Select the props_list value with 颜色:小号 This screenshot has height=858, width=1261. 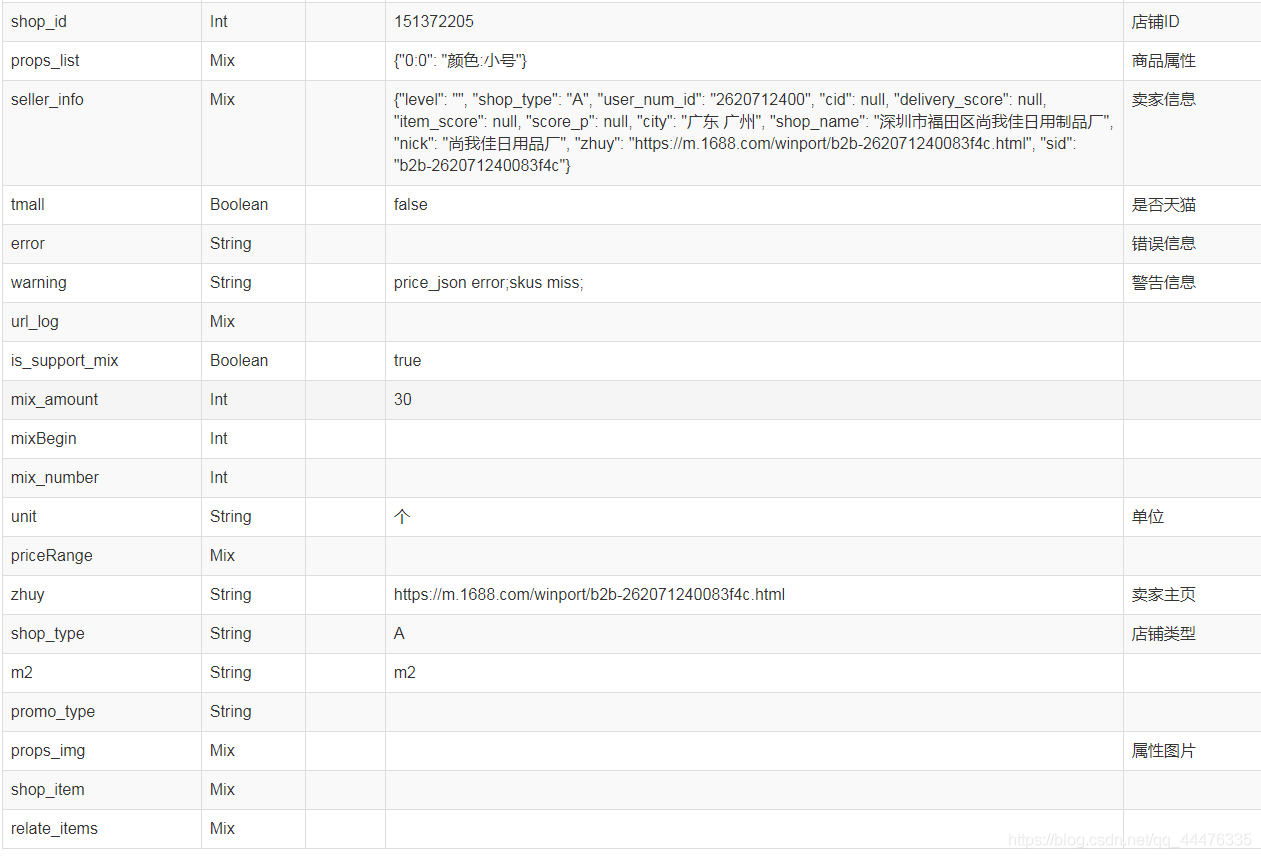click(461, 61)
